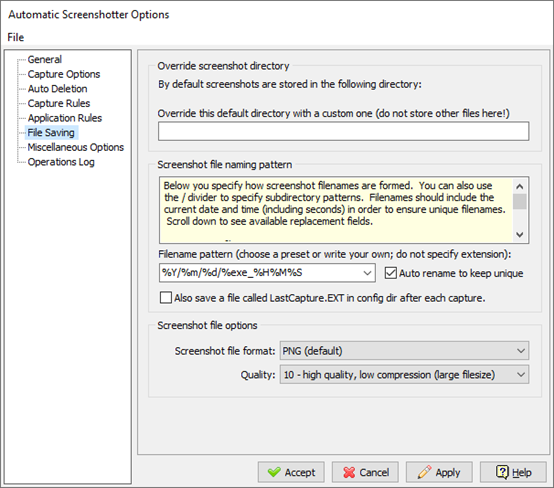
Task: Disable Auto rename to keep unique
Action: click(390, 273)
